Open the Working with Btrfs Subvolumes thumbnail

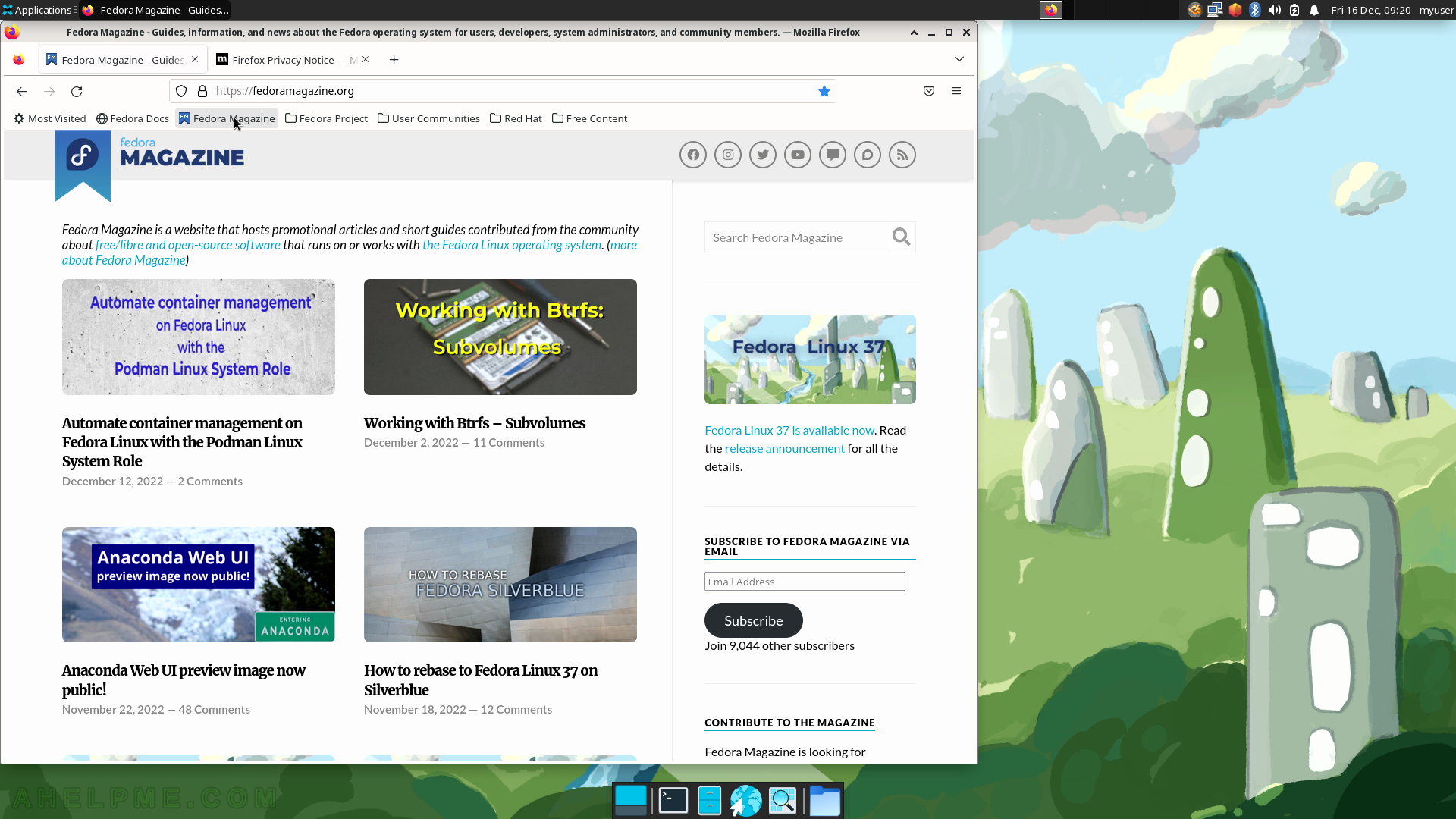coord(500,337)
